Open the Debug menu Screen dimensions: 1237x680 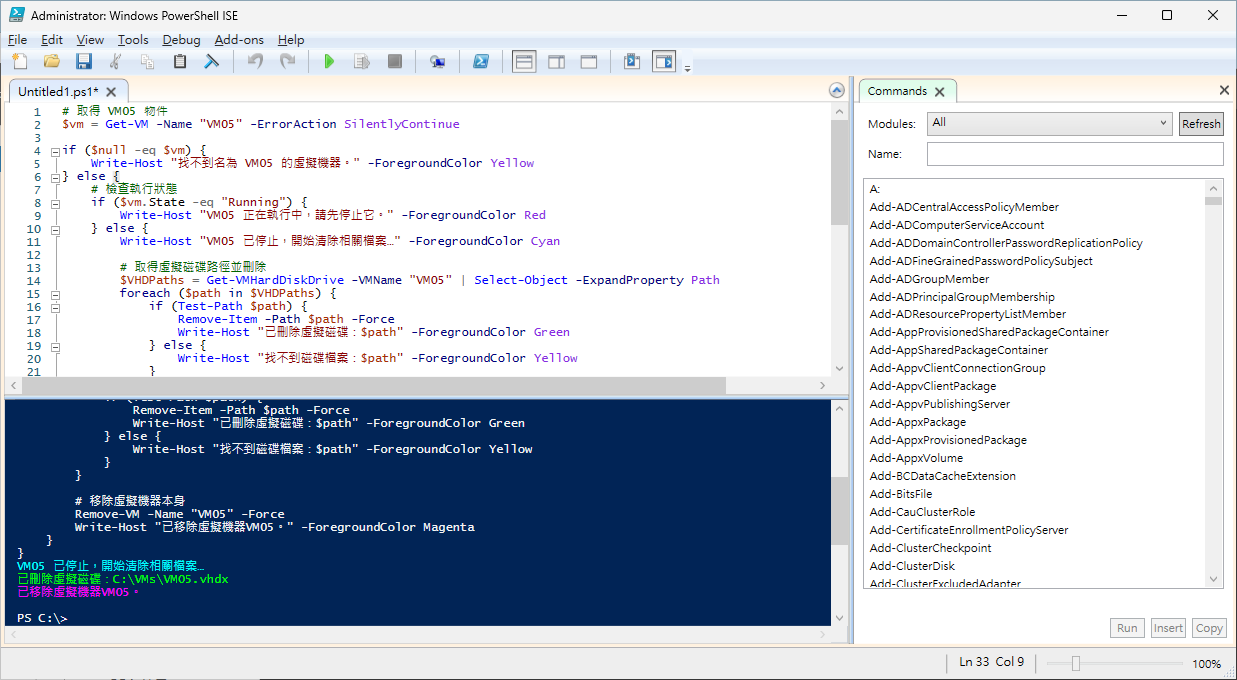coord(181,40)
